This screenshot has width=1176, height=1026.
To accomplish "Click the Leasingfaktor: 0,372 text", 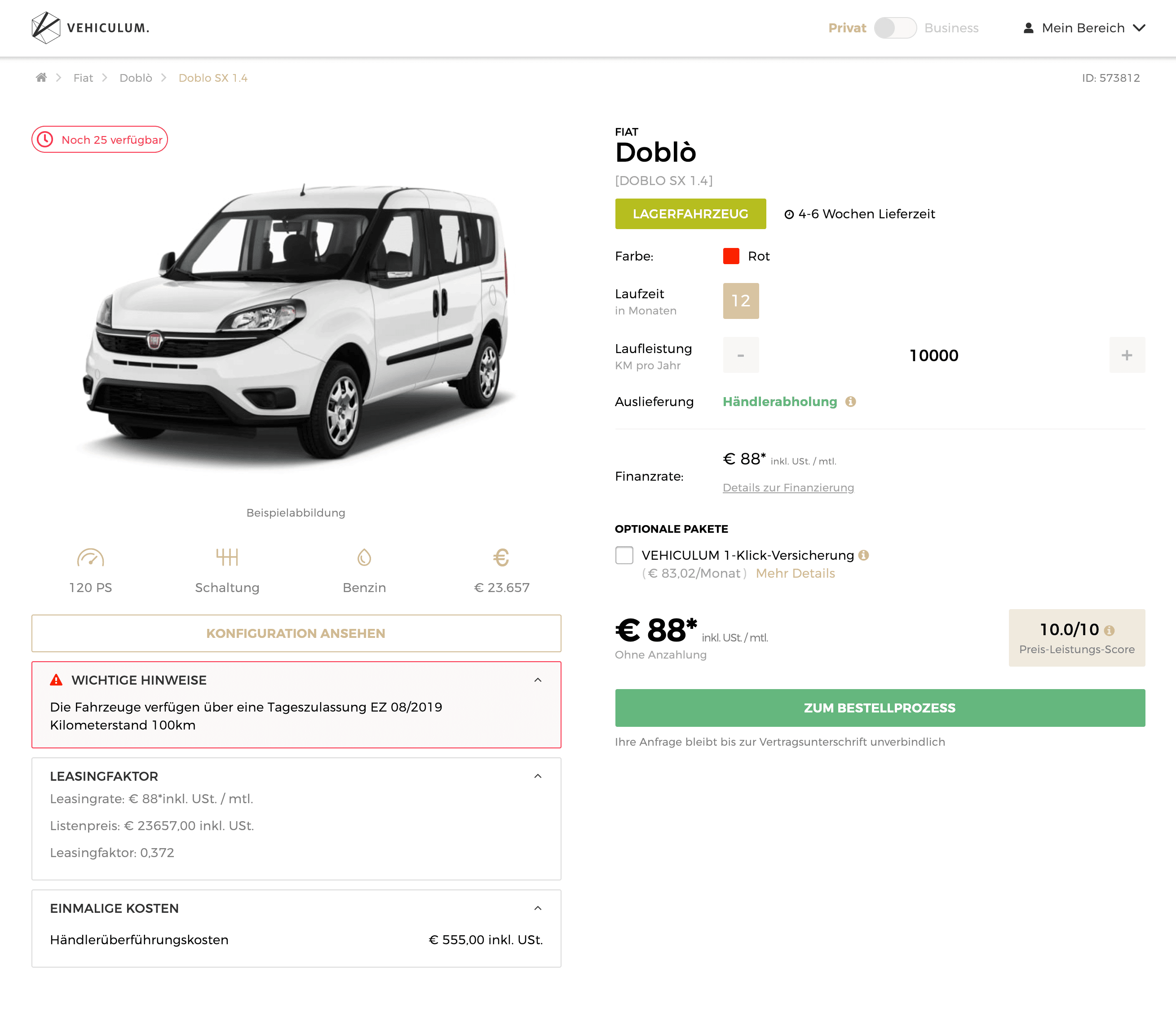I will (112, 853).
